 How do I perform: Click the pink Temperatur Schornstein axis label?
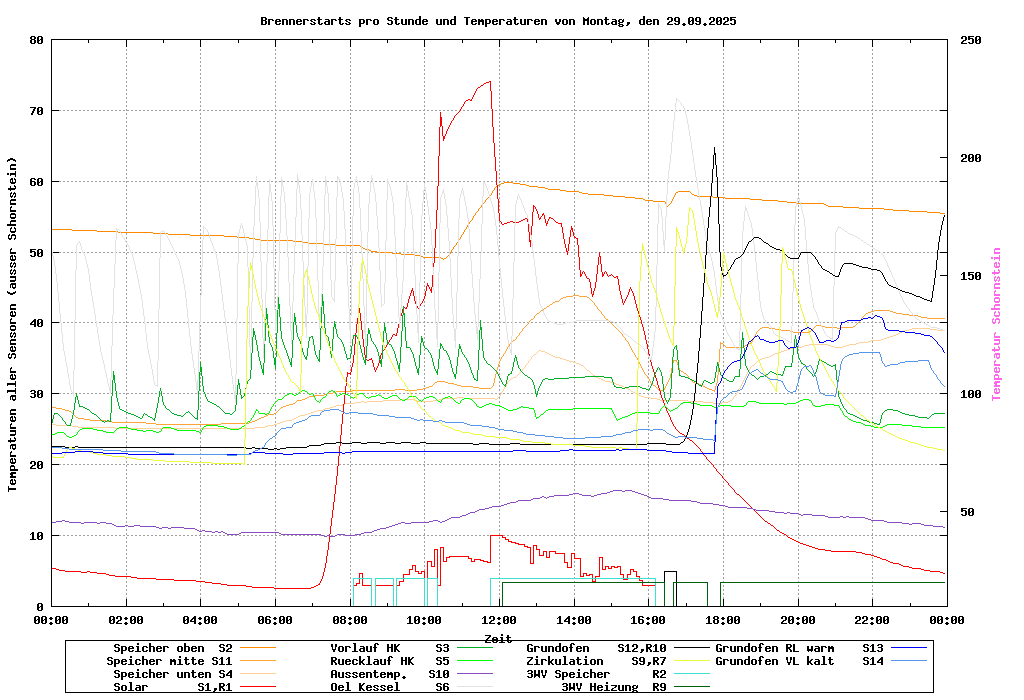pos(996,324)
